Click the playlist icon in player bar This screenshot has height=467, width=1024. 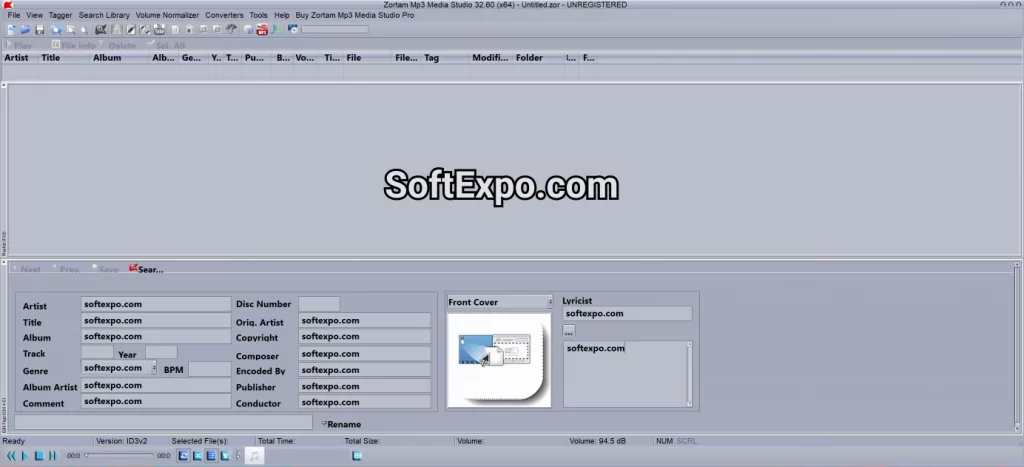tap(211, 456)
